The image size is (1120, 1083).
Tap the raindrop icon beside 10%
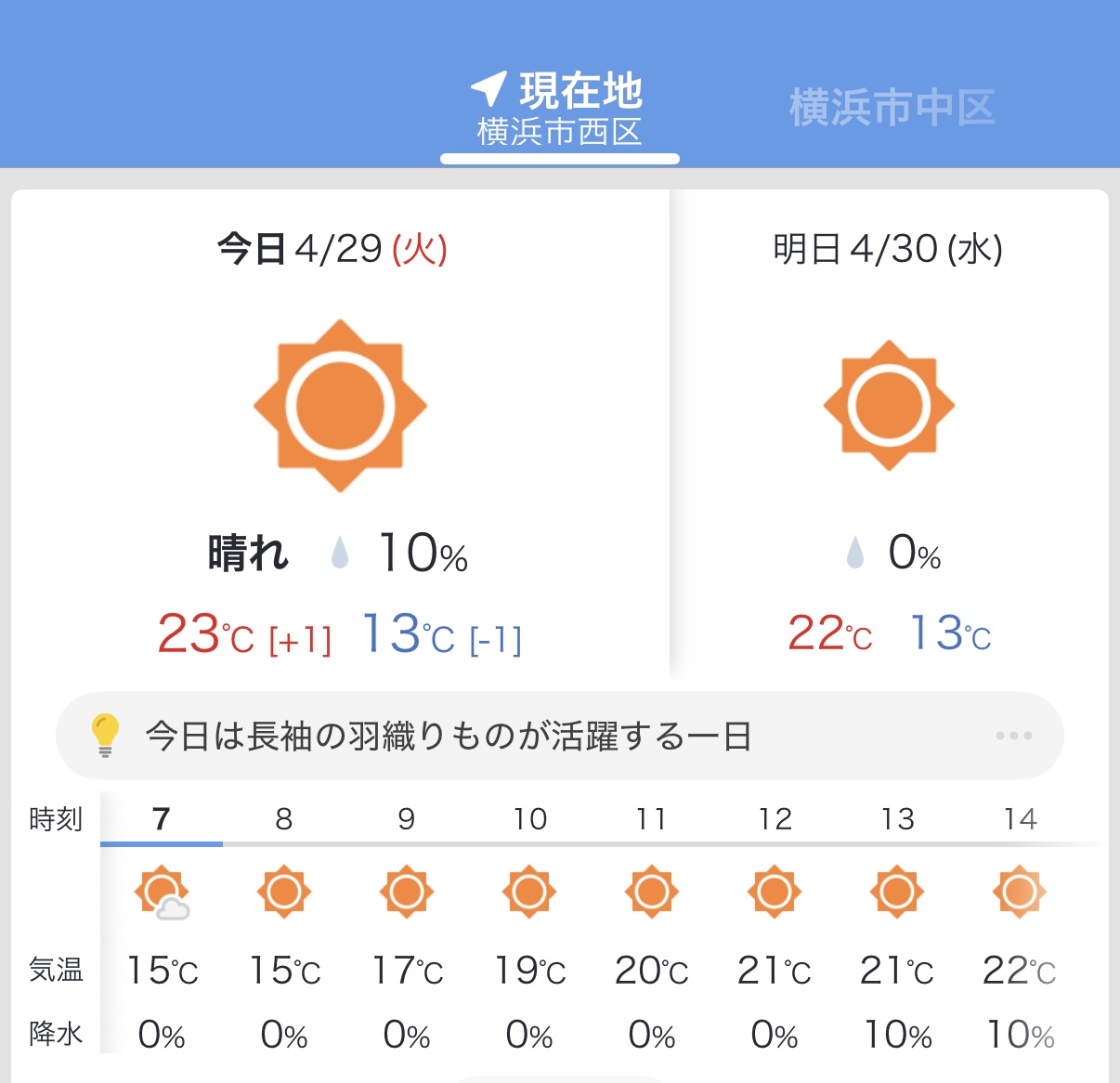pos(340,554)
